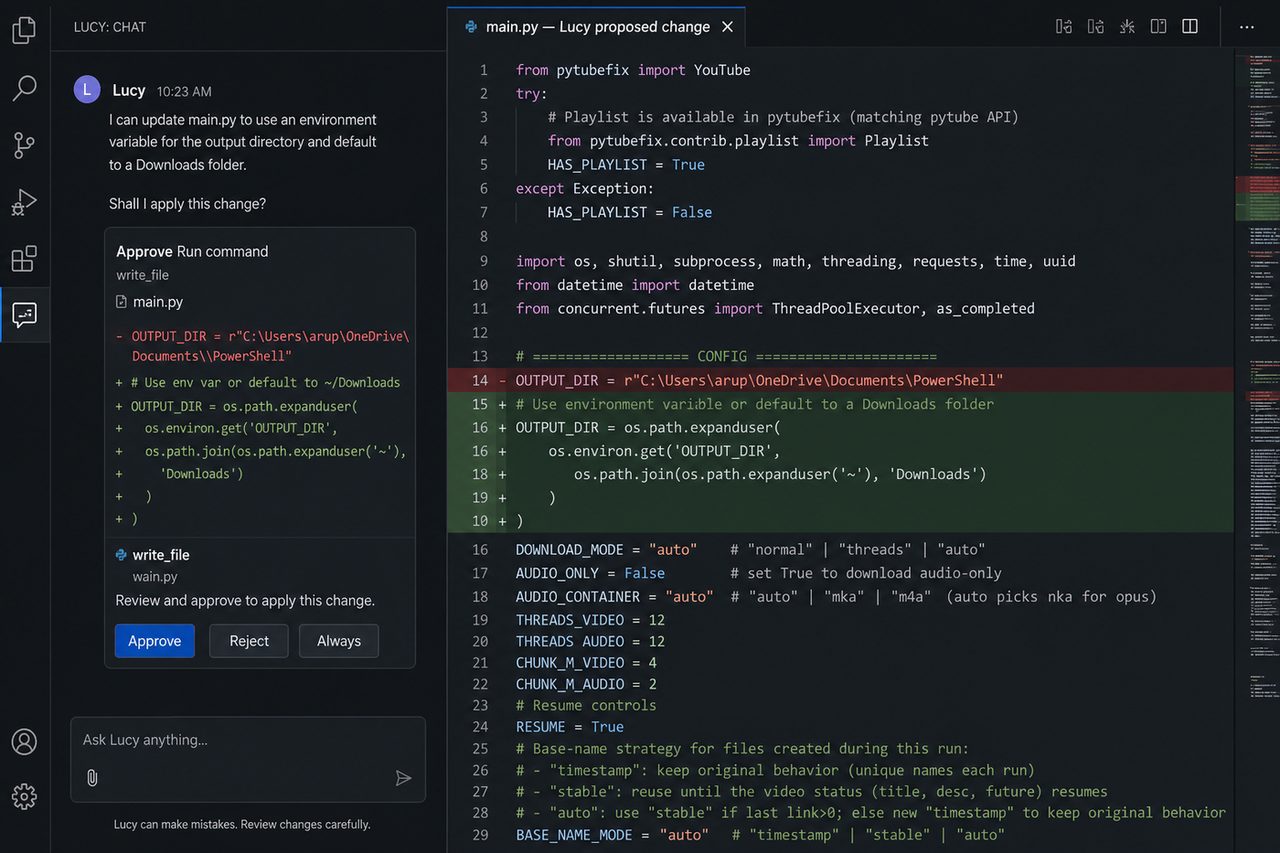The image size is (1280, 853).
Task: Click the 'HAS_PLAYLIST = True' code line
Action: (626, 165)
